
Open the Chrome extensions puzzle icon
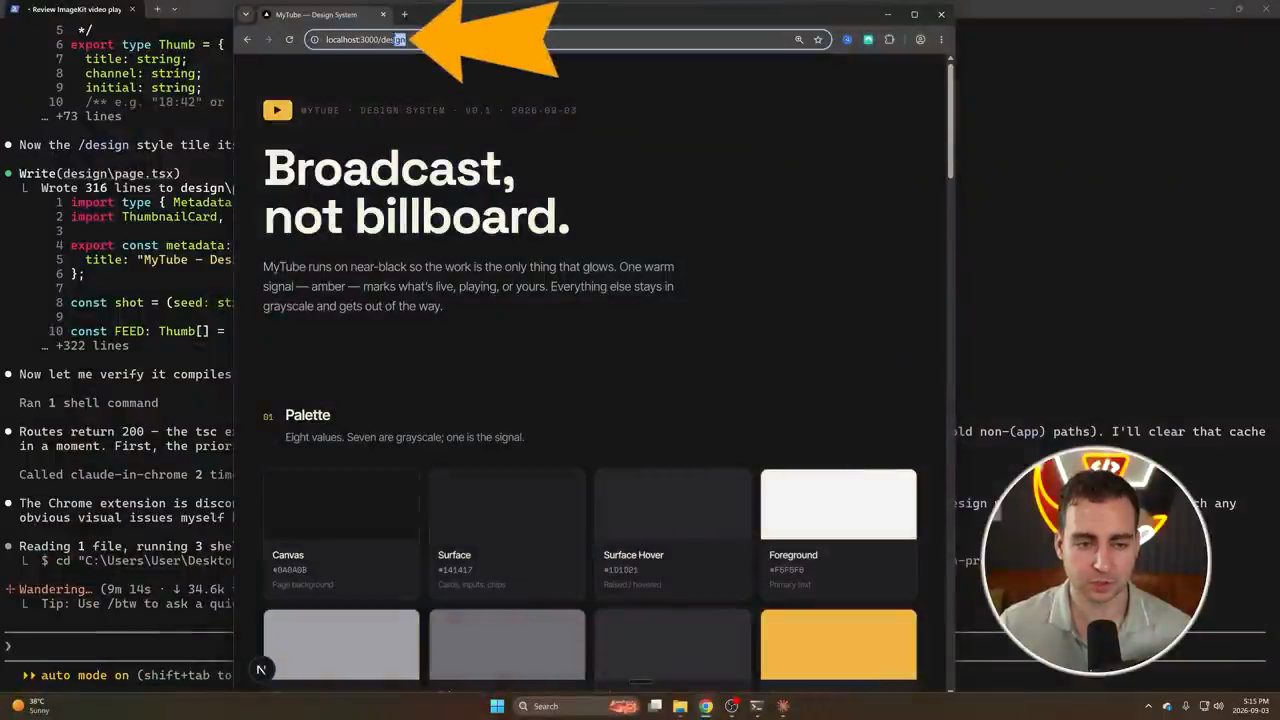pyautogui.click(x=889, y=40)
